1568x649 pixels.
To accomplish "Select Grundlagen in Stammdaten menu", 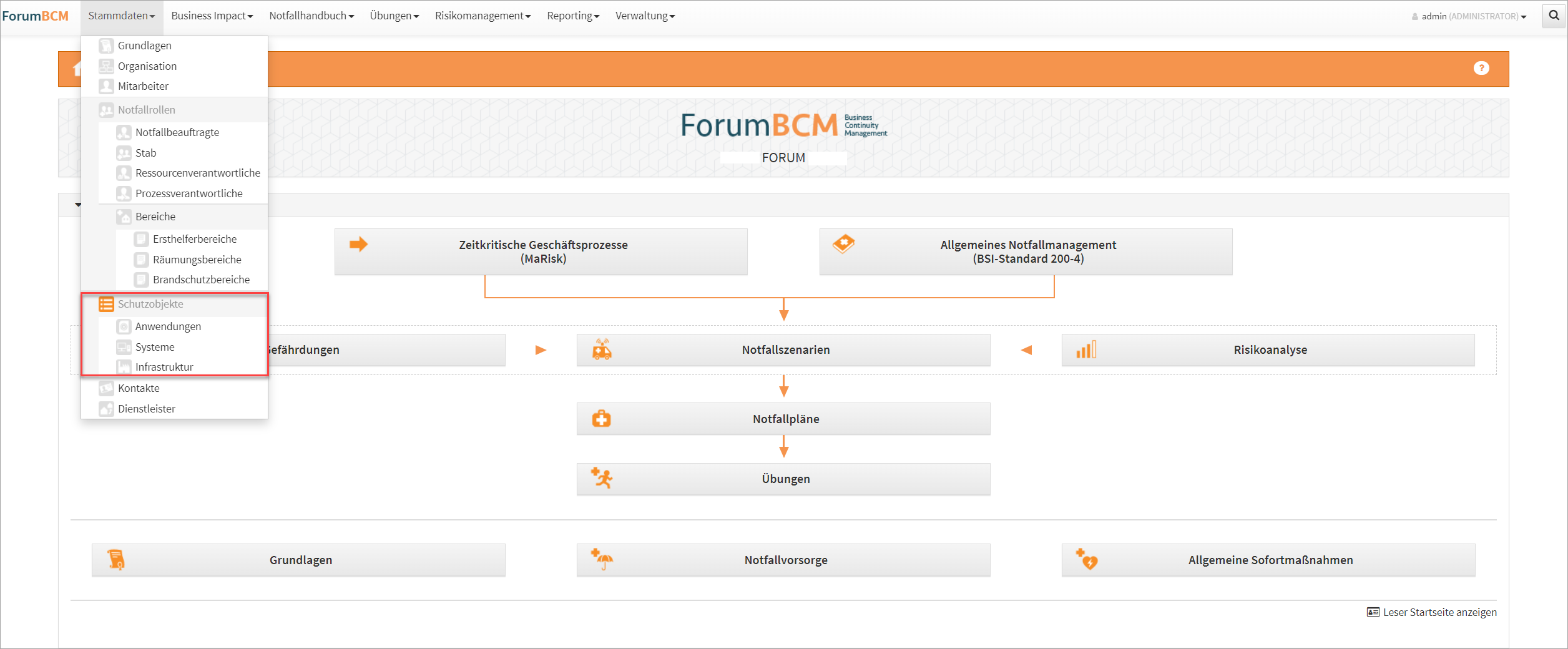I will (174, 46).
